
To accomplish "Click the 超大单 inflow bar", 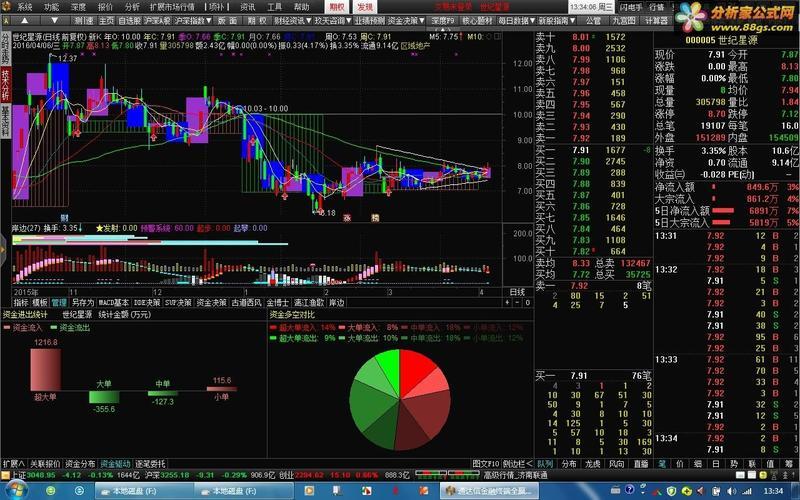I will coord(45,369).
